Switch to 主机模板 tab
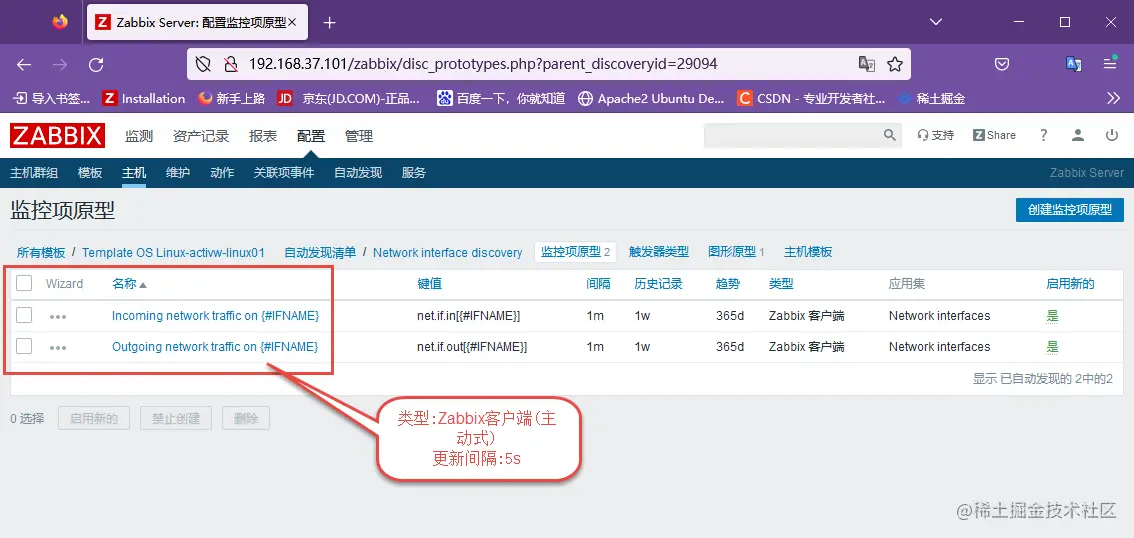This screenshot has width=1134, height=538. (809, 252)
